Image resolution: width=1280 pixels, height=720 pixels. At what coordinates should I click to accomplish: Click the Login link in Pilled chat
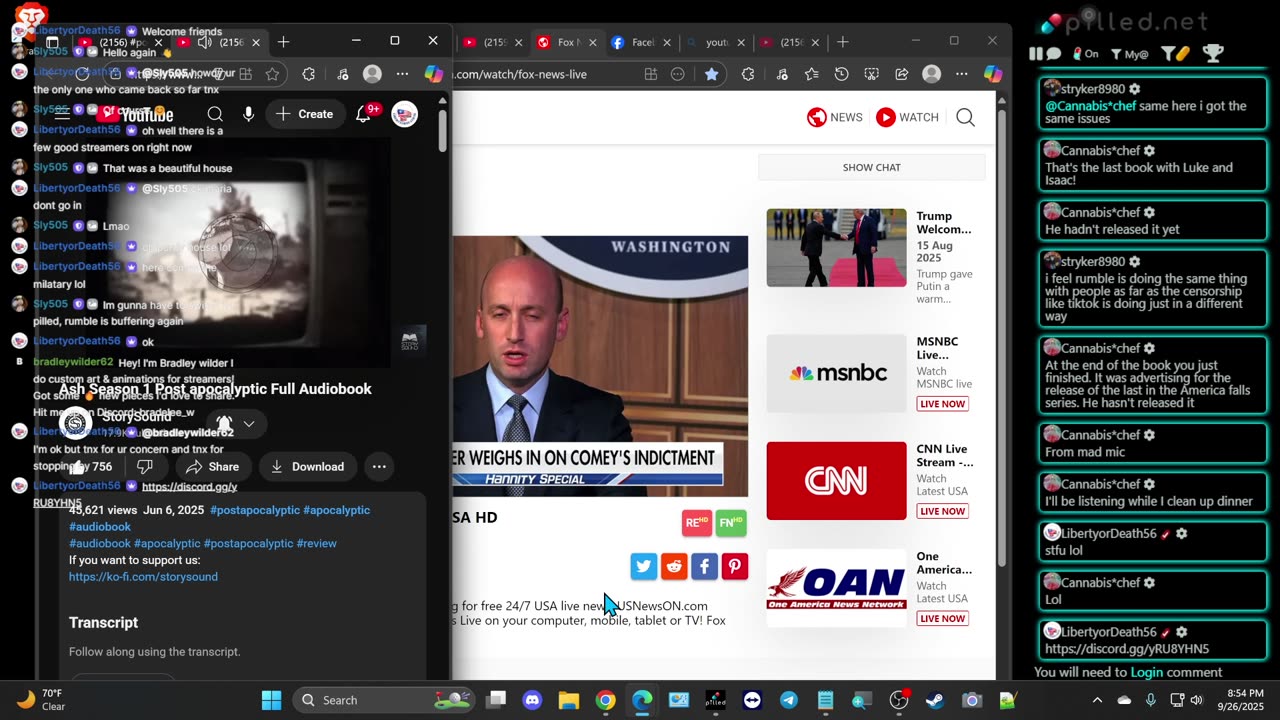click(1147, 673)
